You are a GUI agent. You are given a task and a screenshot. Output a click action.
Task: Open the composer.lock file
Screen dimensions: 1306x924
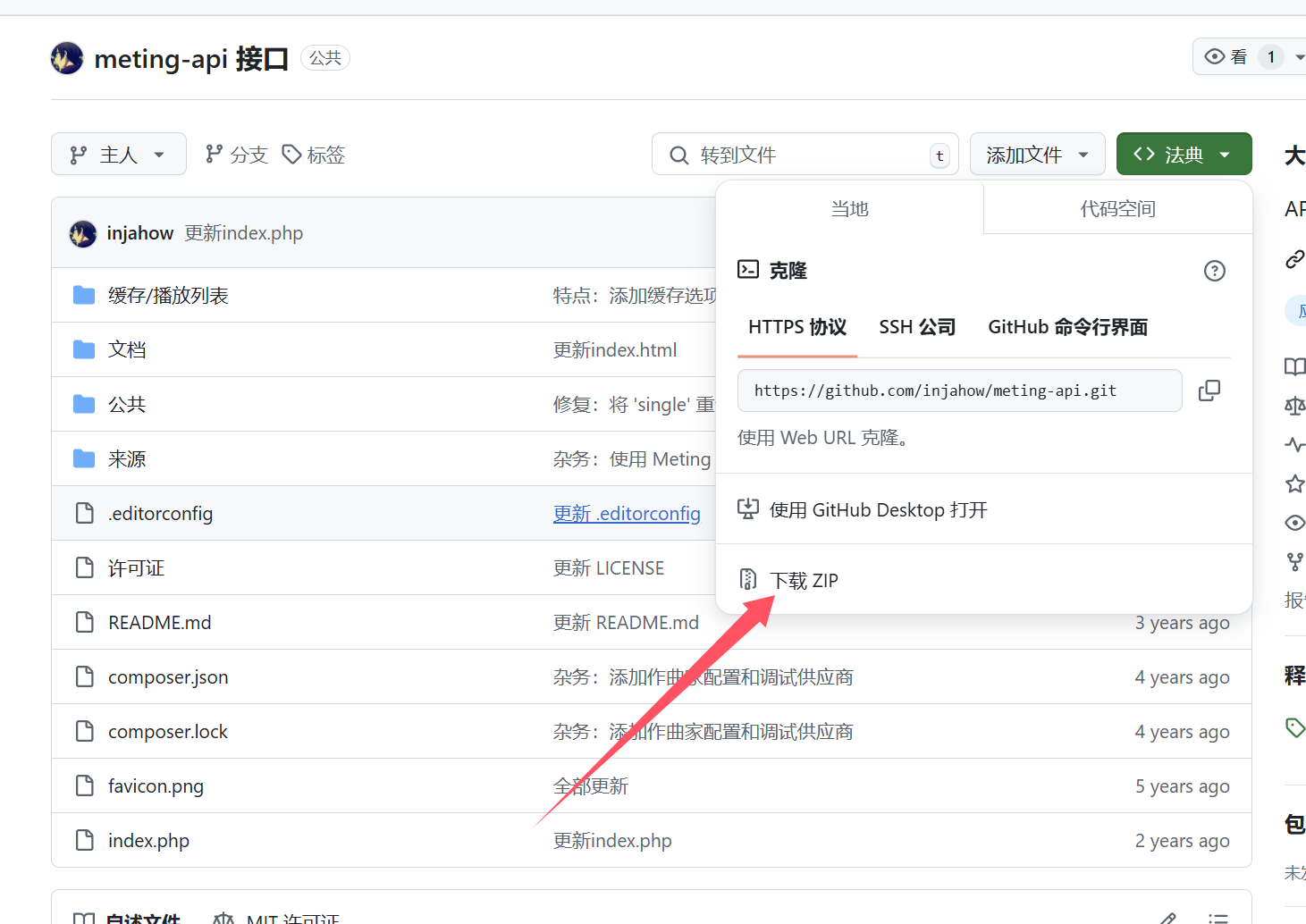168,732
